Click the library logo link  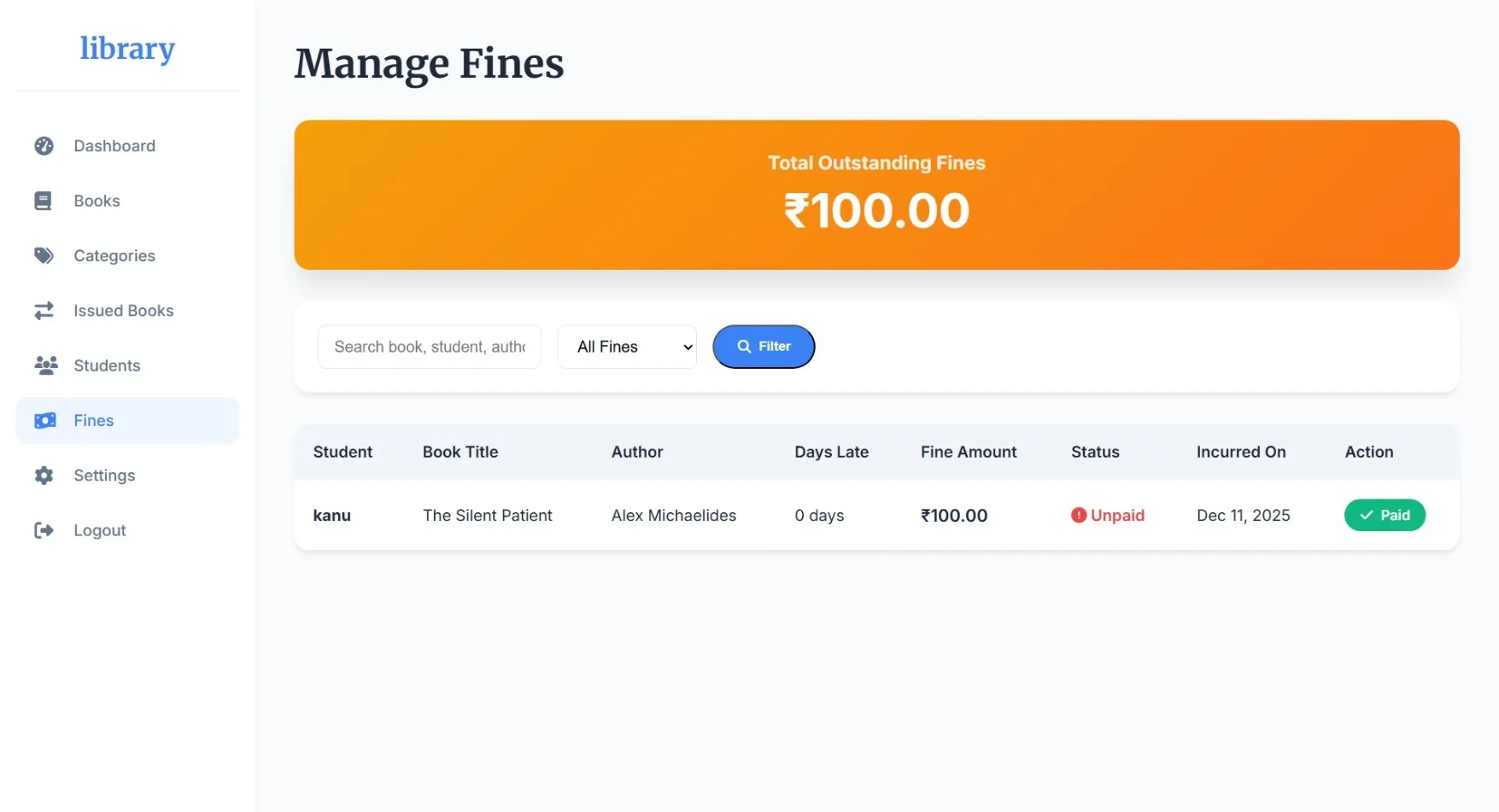coord(127,49)
